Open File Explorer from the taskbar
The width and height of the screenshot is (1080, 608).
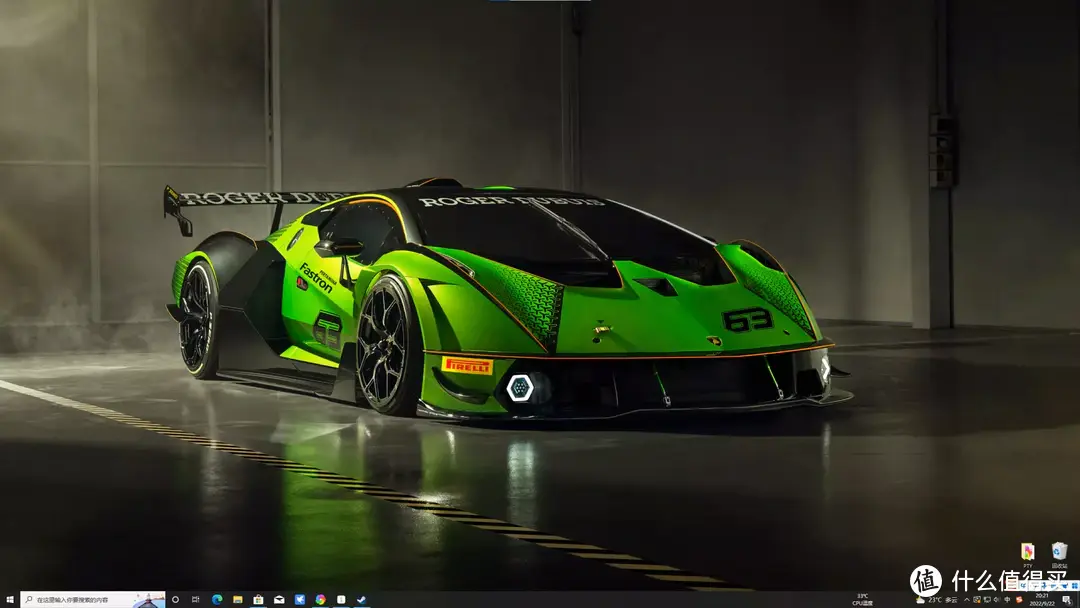point(238,600)
